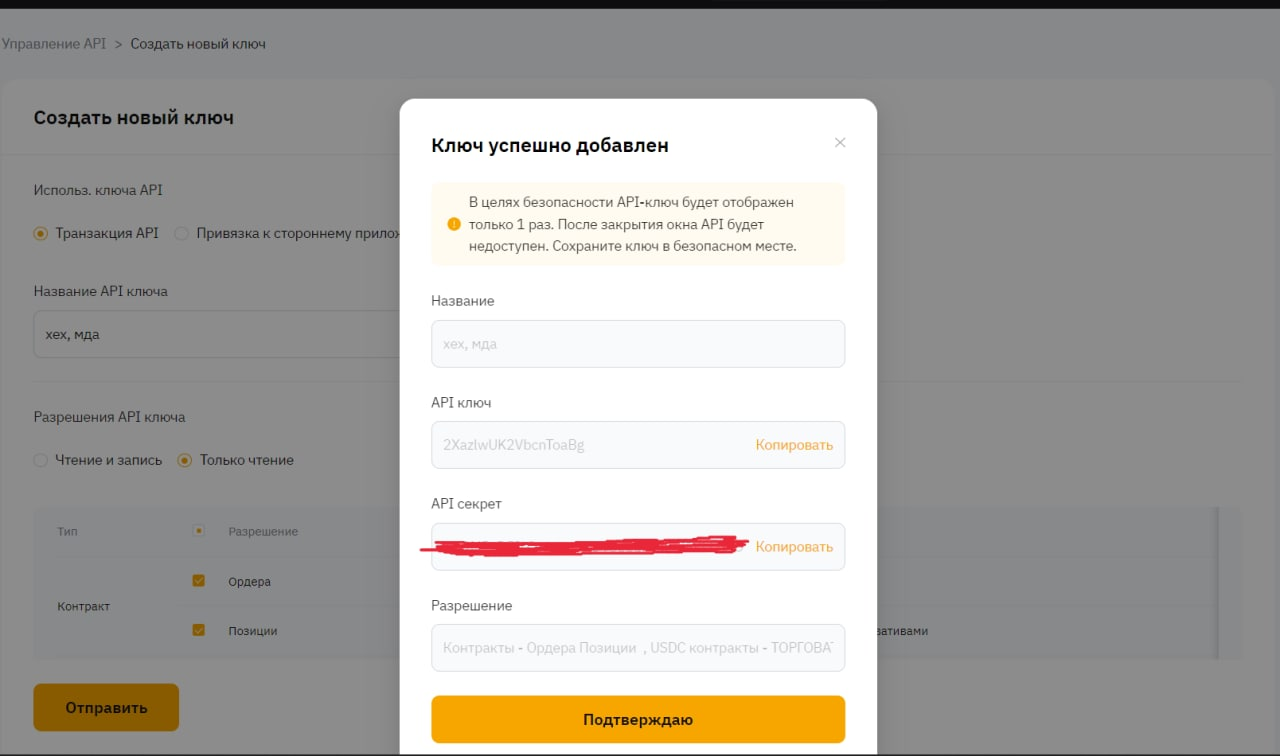Copy the API secret value

(x=794, y=547)
